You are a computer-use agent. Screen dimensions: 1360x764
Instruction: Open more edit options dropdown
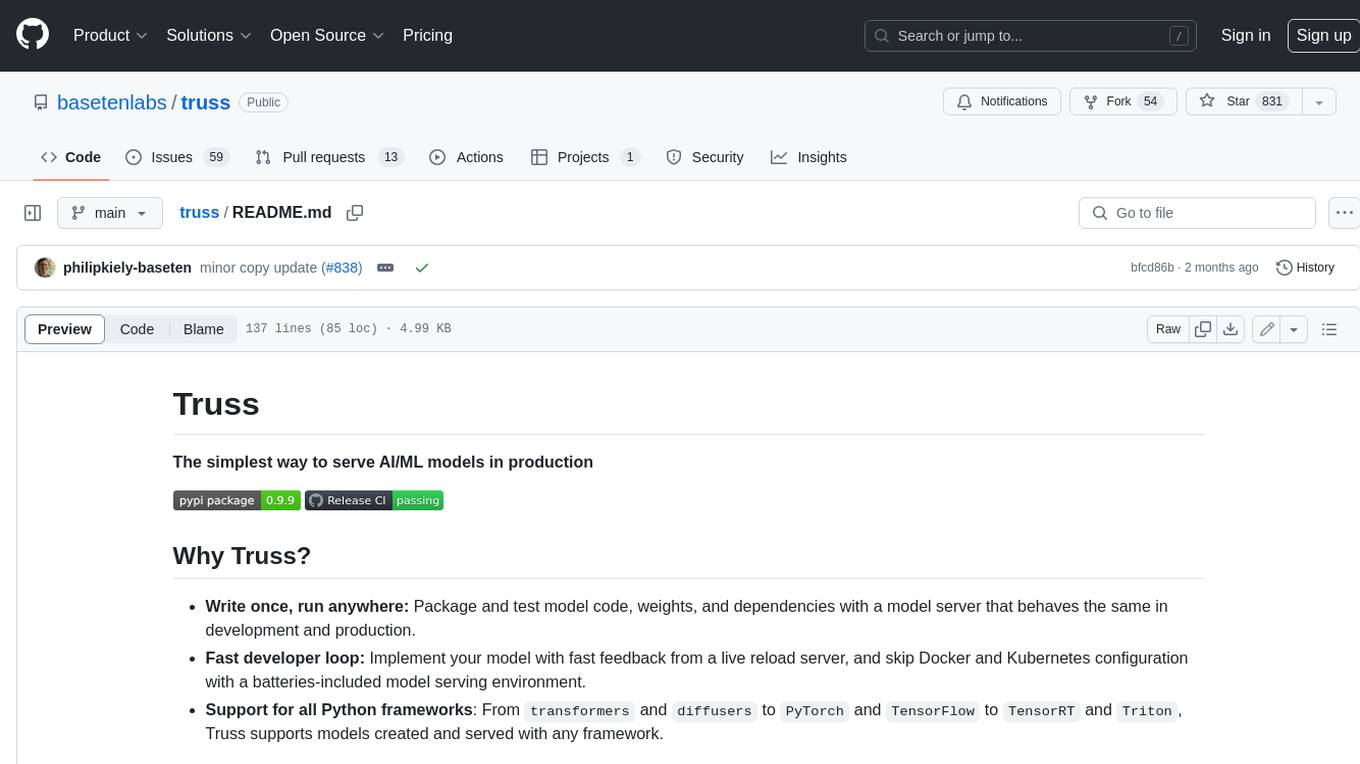tap(1294, 329)
